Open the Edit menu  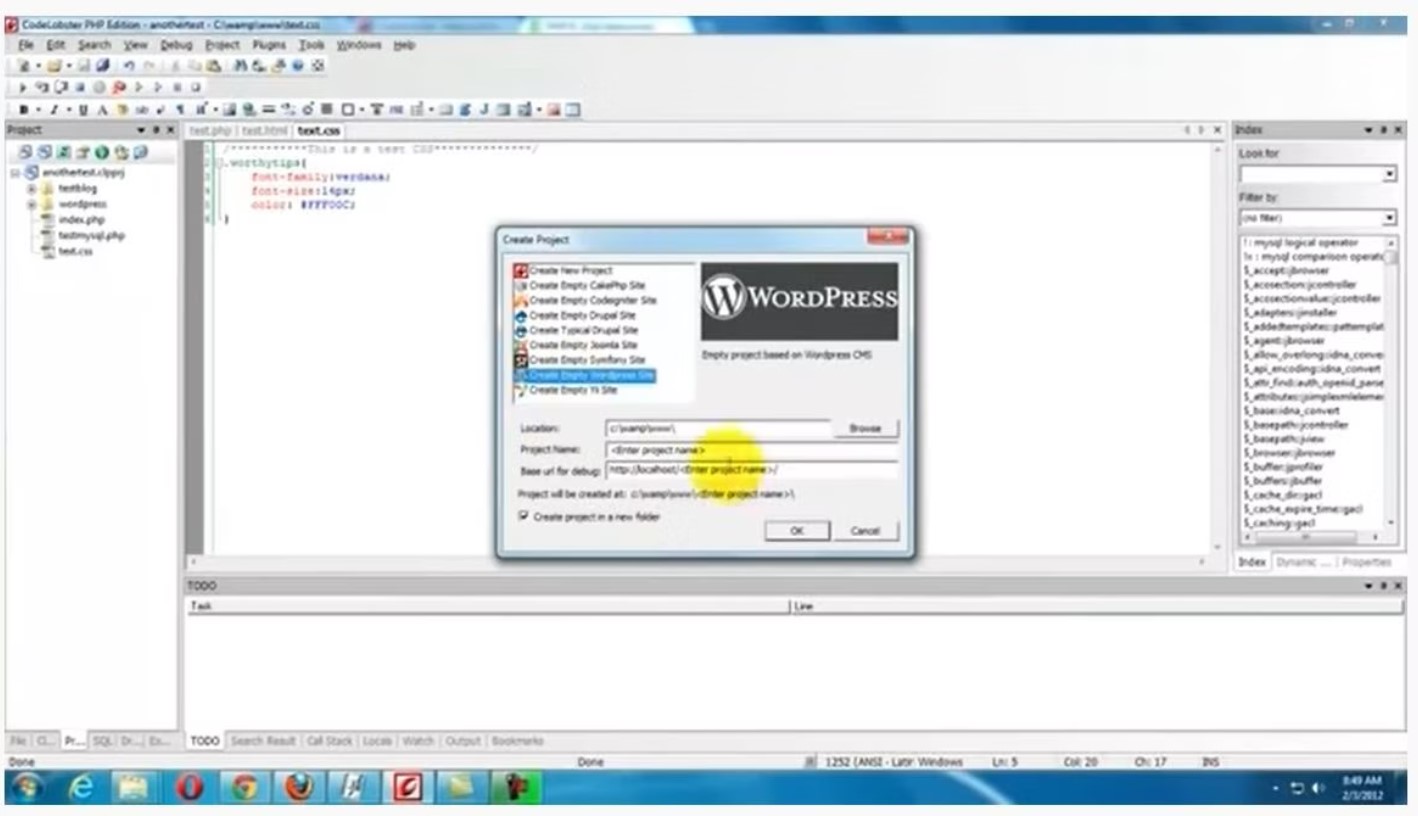tap(56, 45)
